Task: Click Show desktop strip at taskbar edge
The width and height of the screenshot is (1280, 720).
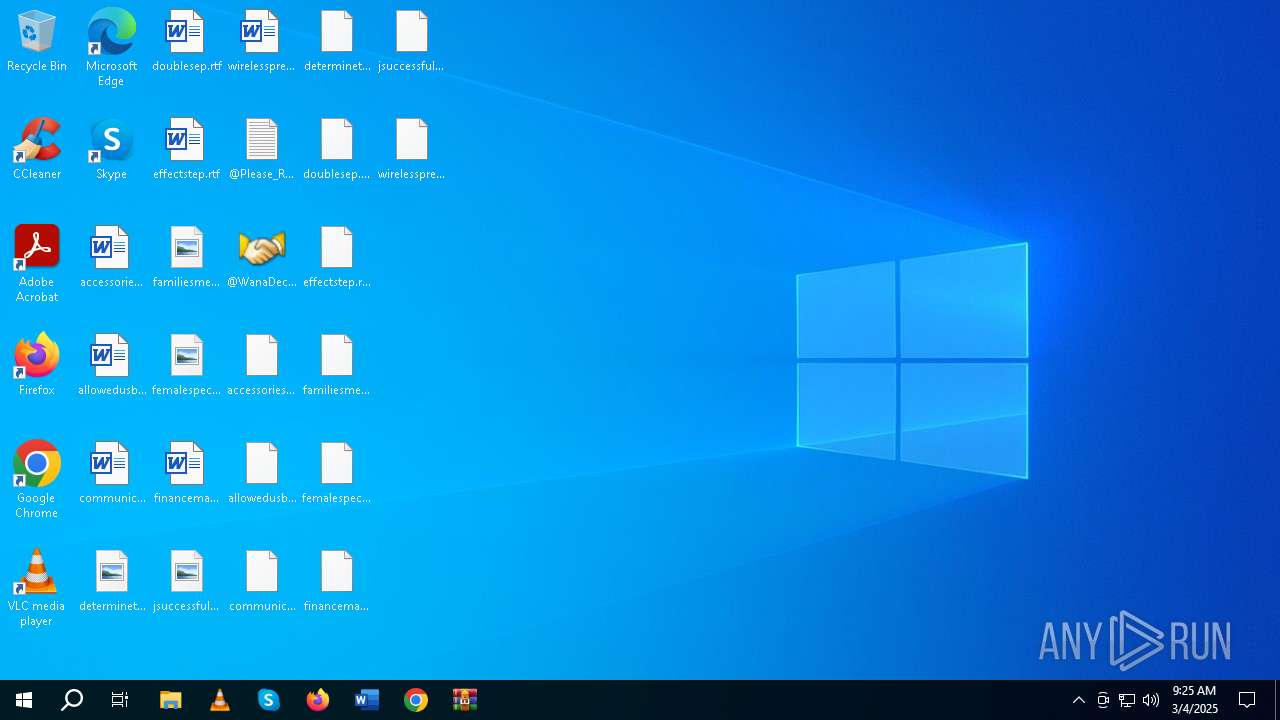Action: pos(1277,700)
